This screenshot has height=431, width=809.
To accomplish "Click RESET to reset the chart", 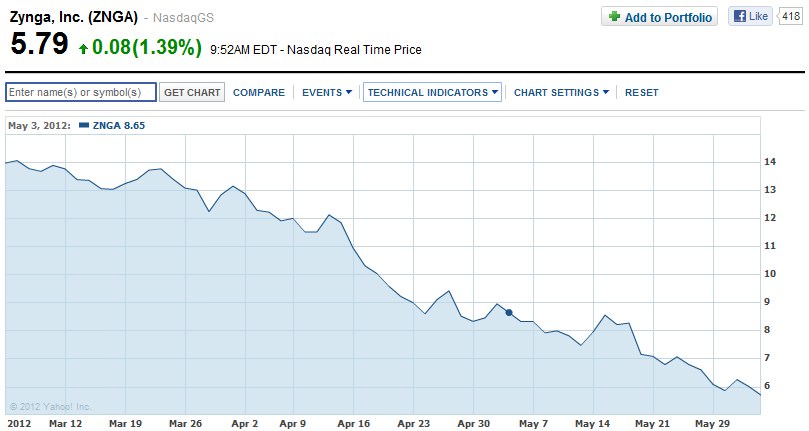I will coord(641,92).
